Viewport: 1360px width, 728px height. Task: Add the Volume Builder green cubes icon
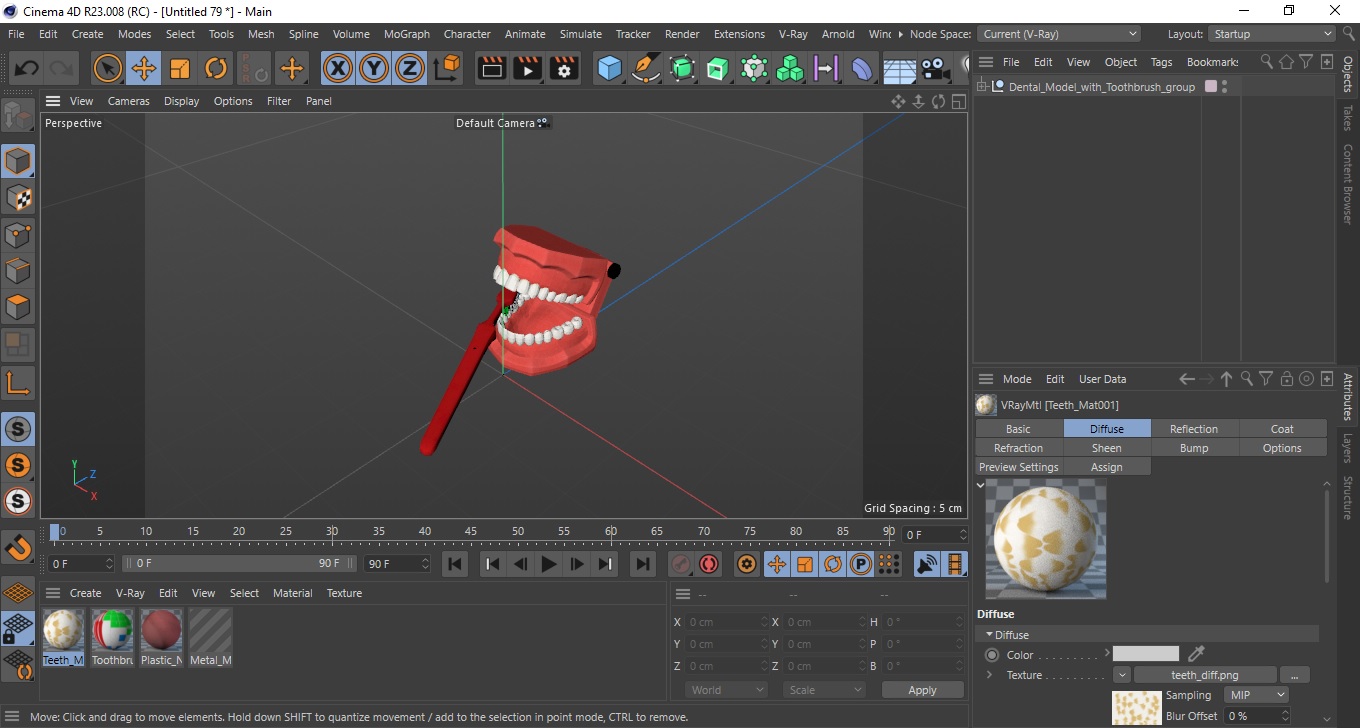coord(790,68)
